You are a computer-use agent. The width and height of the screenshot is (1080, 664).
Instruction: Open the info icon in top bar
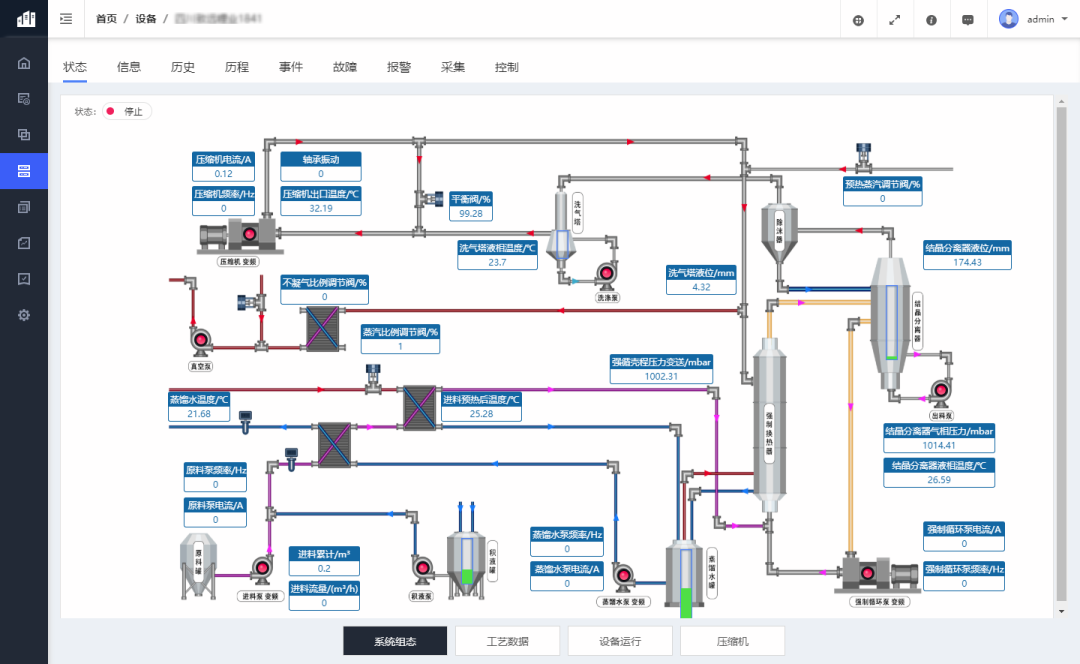[931, 19]
